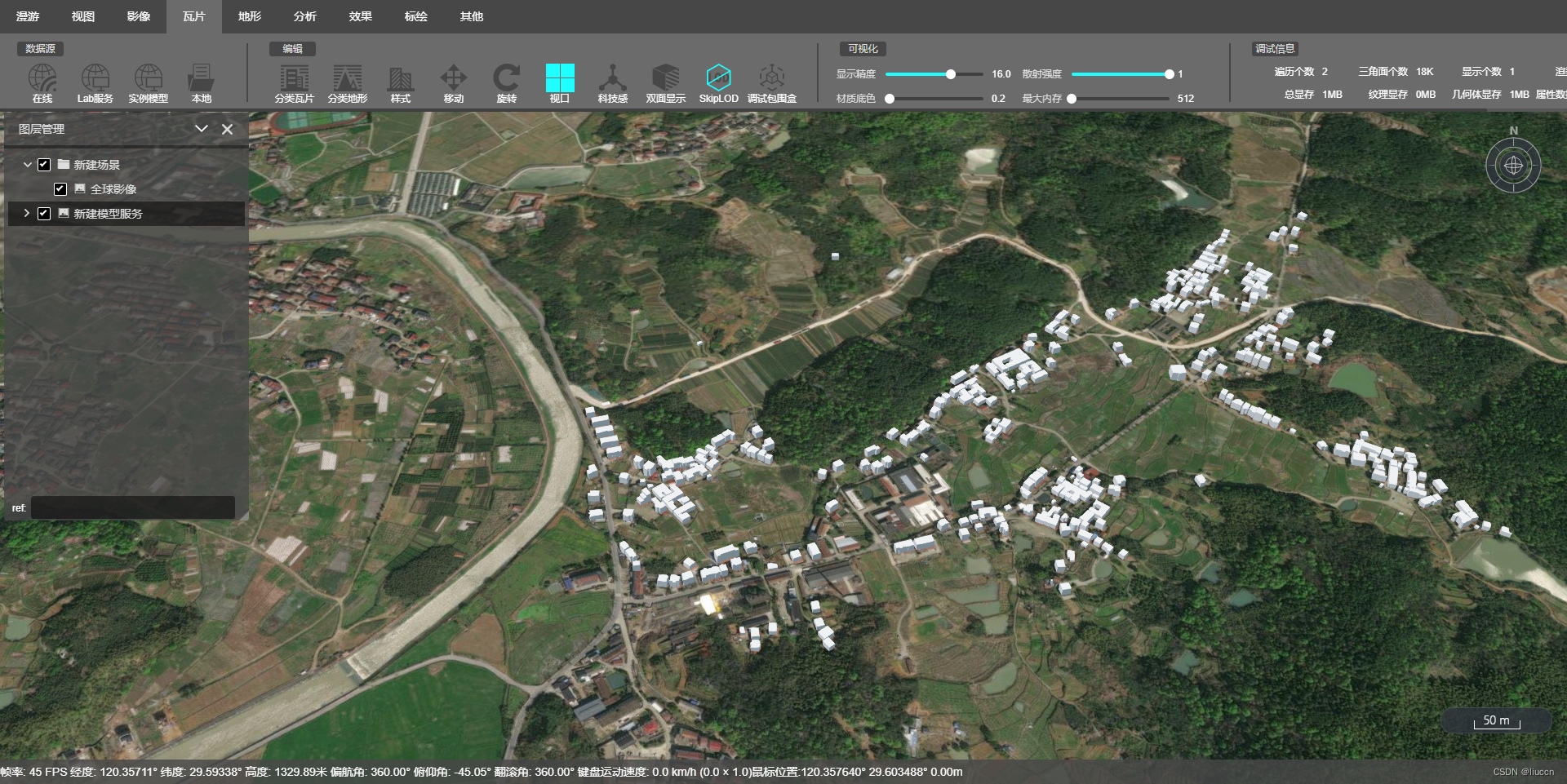Select the 全球影像 layer row
This screenshot has height=784, width=1567.
coord(127,189)
